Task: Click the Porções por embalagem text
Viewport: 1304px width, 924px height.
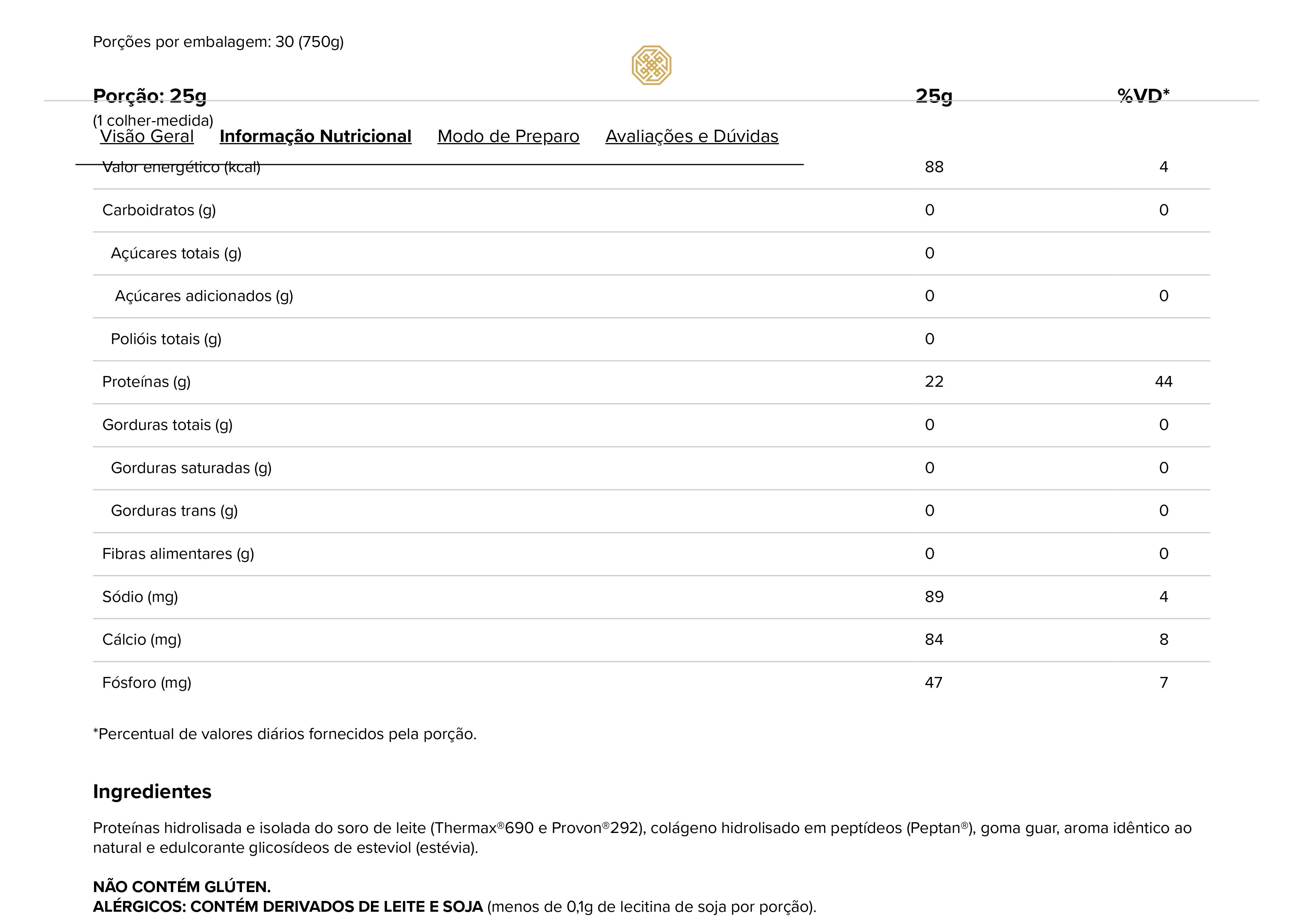Action: pyautogui.click(x=218, y=42)
